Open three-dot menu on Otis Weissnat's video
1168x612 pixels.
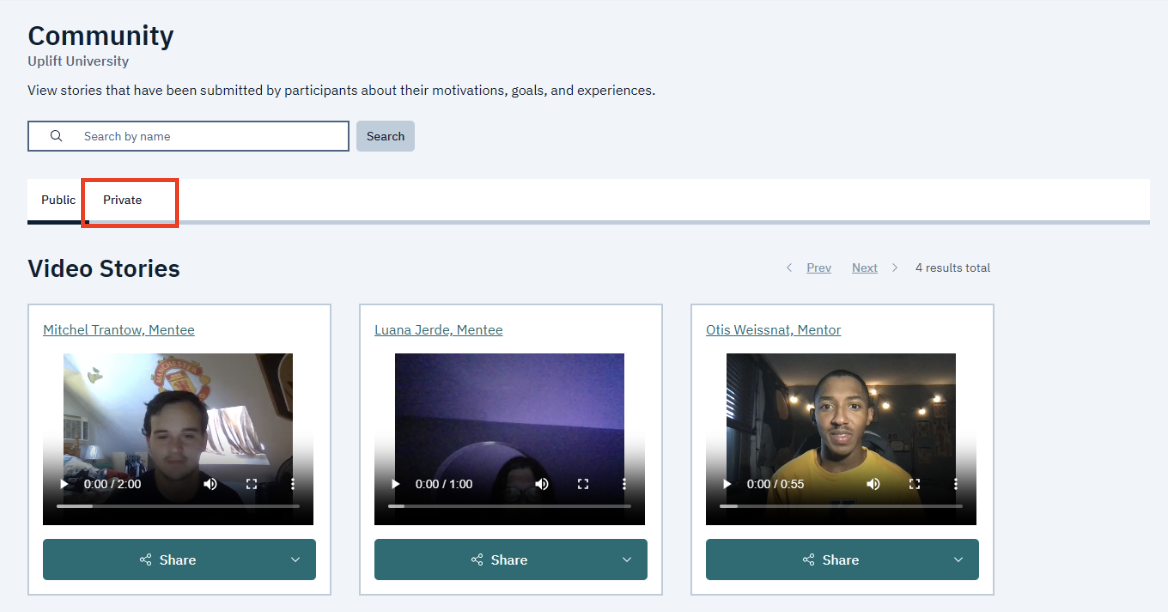(x=955, y=484)
